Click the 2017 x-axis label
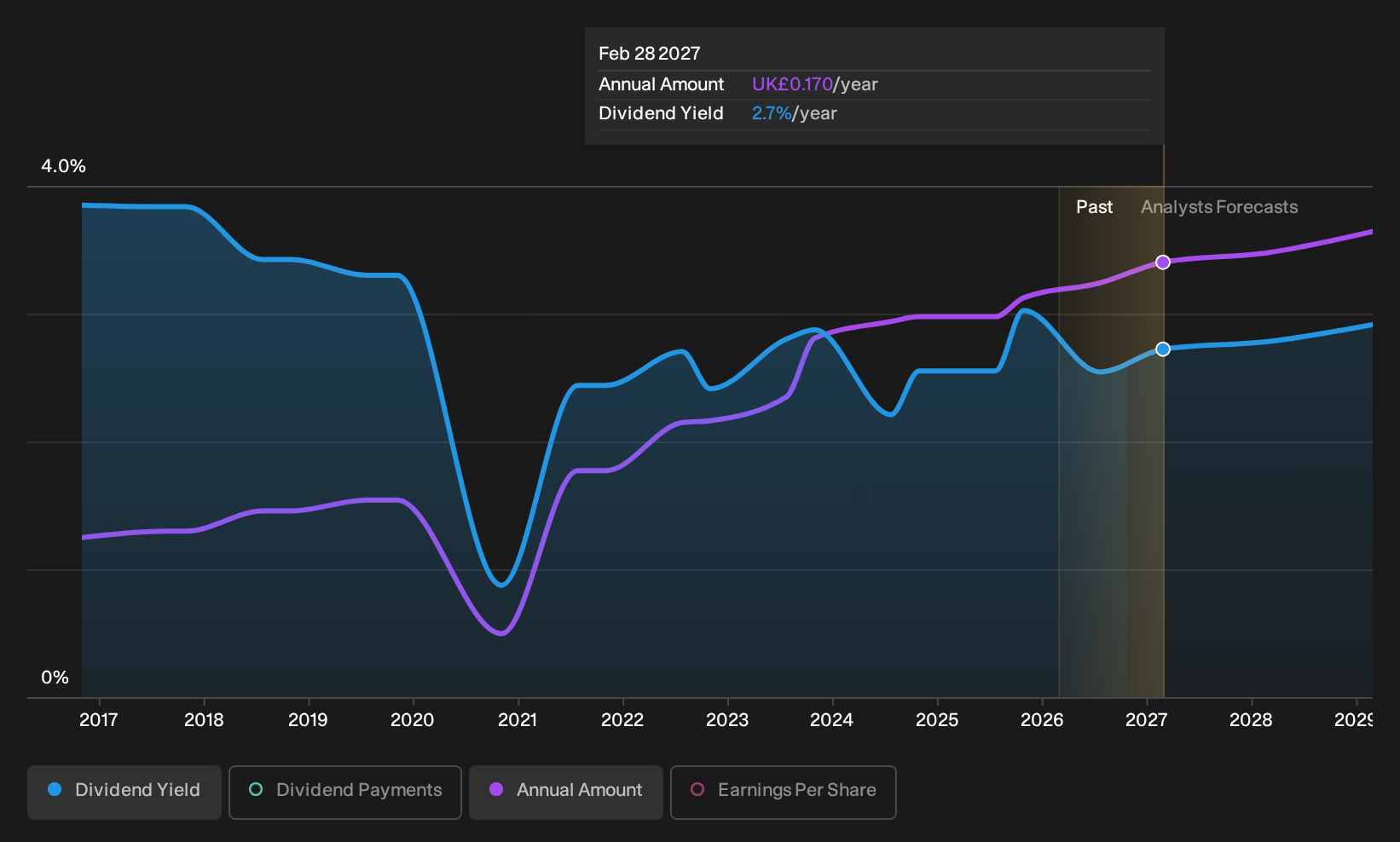 [x=99, y=720]
